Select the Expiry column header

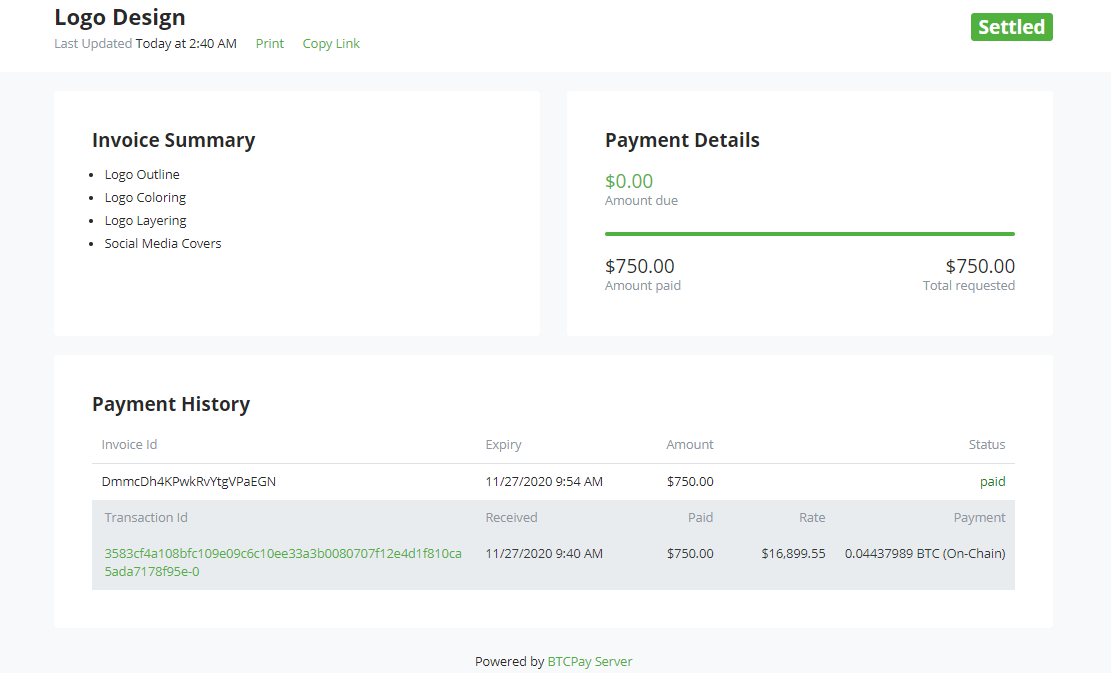click(x=503, y=444)
